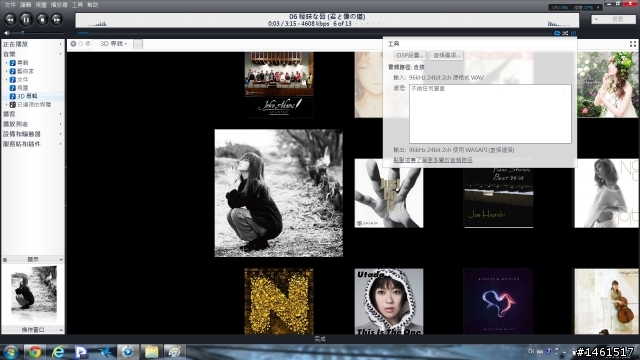Click the forward navigation arrow in view header

[x=81, y=44]
